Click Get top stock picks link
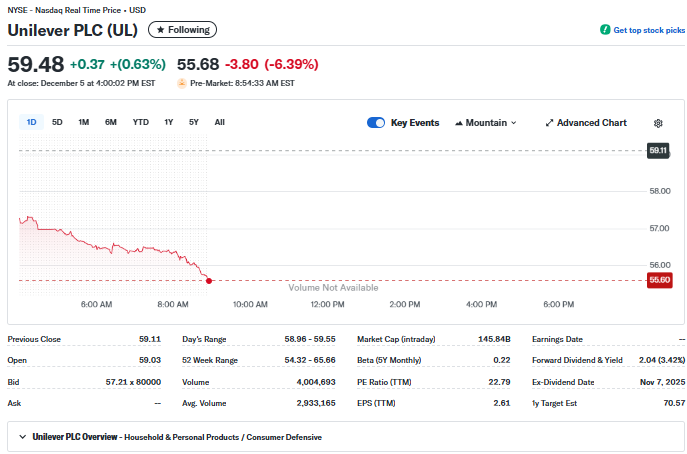687x454 pixels. pyautogui.click(x=649, y=30)
